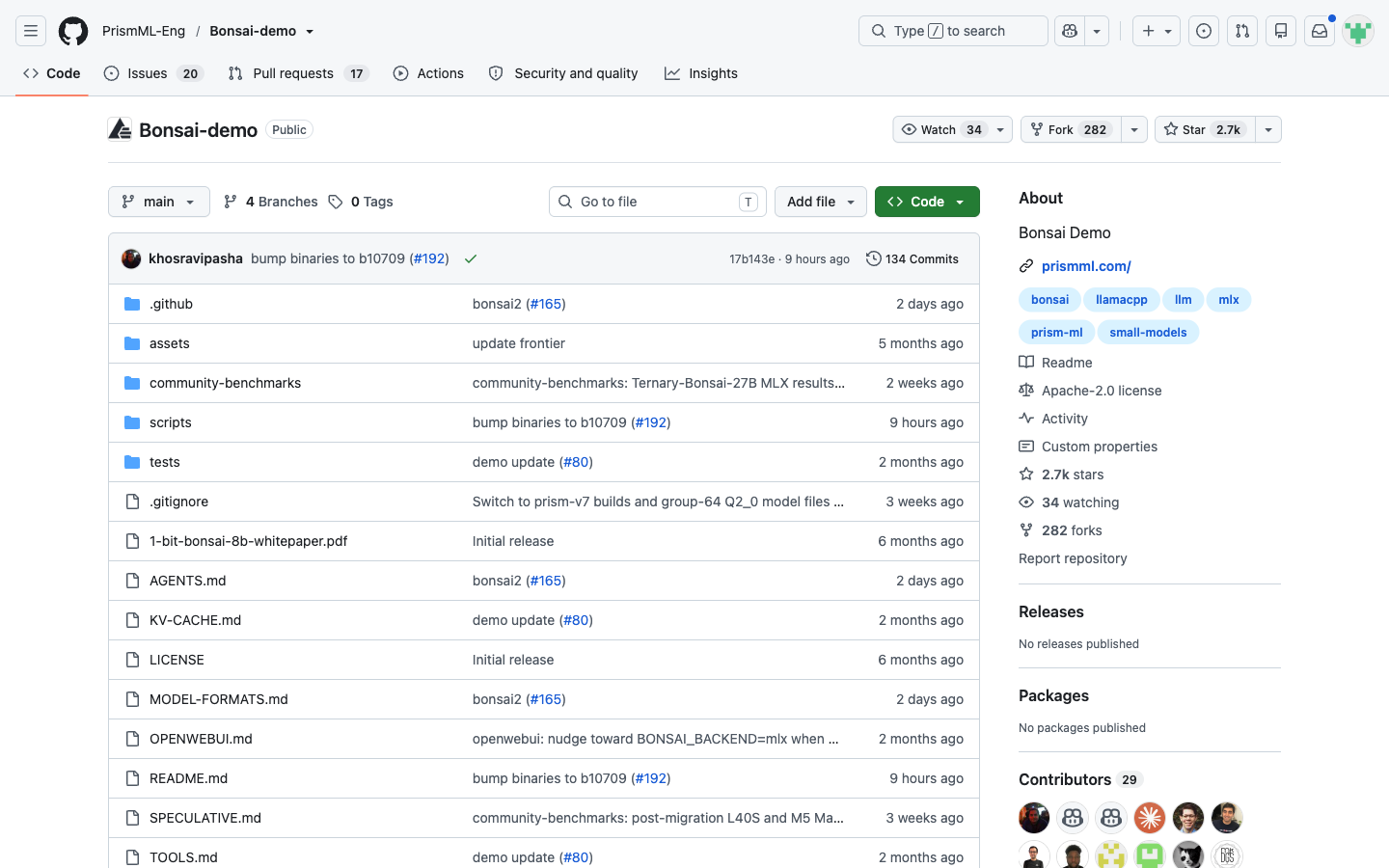The image size is (1389, 868).
Task: Click the Report repository link
Action: (x=1073, y=558)
